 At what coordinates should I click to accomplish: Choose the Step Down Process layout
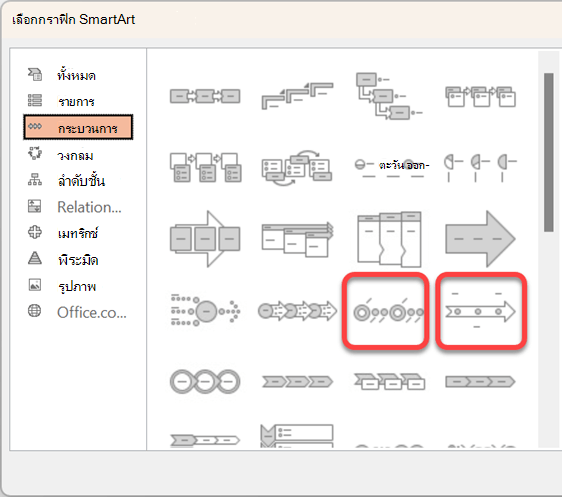pyautogui.click(x=389, y=96)
